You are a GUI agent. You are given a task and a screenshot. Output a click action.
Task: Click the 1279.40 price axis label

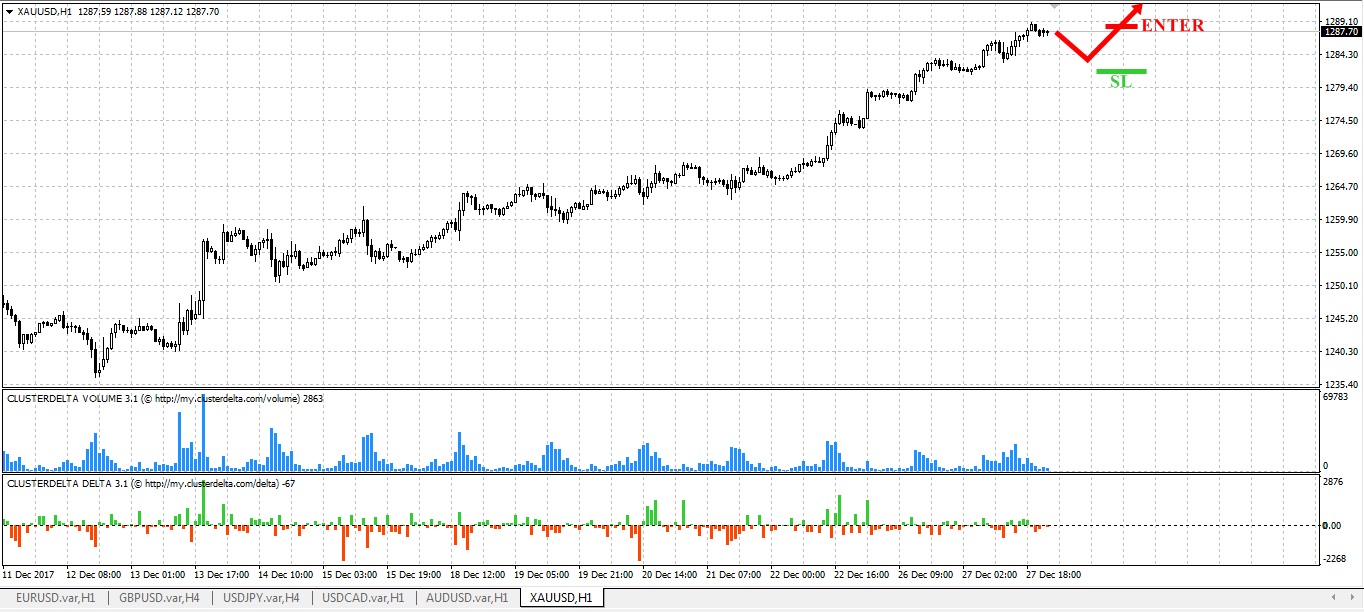point(1340,88)
